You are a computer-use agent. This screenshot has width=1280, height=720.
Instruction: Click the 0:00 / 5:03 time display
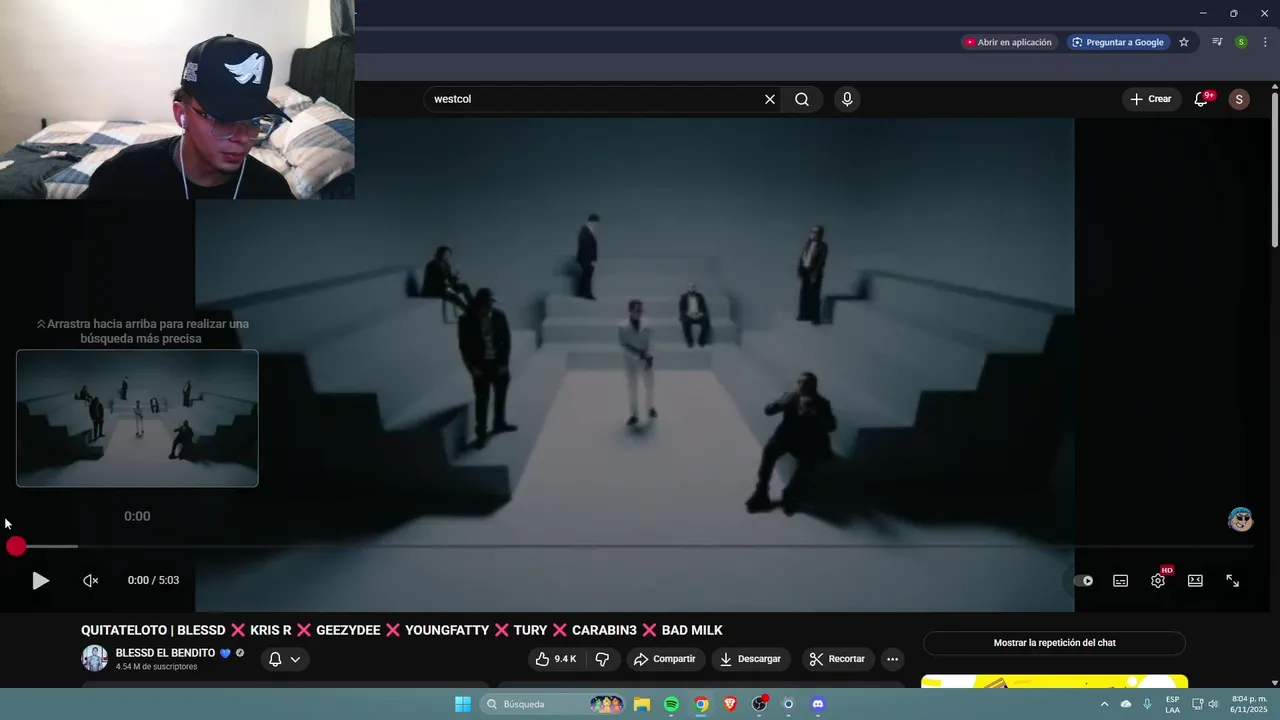(x=153, y=580)
